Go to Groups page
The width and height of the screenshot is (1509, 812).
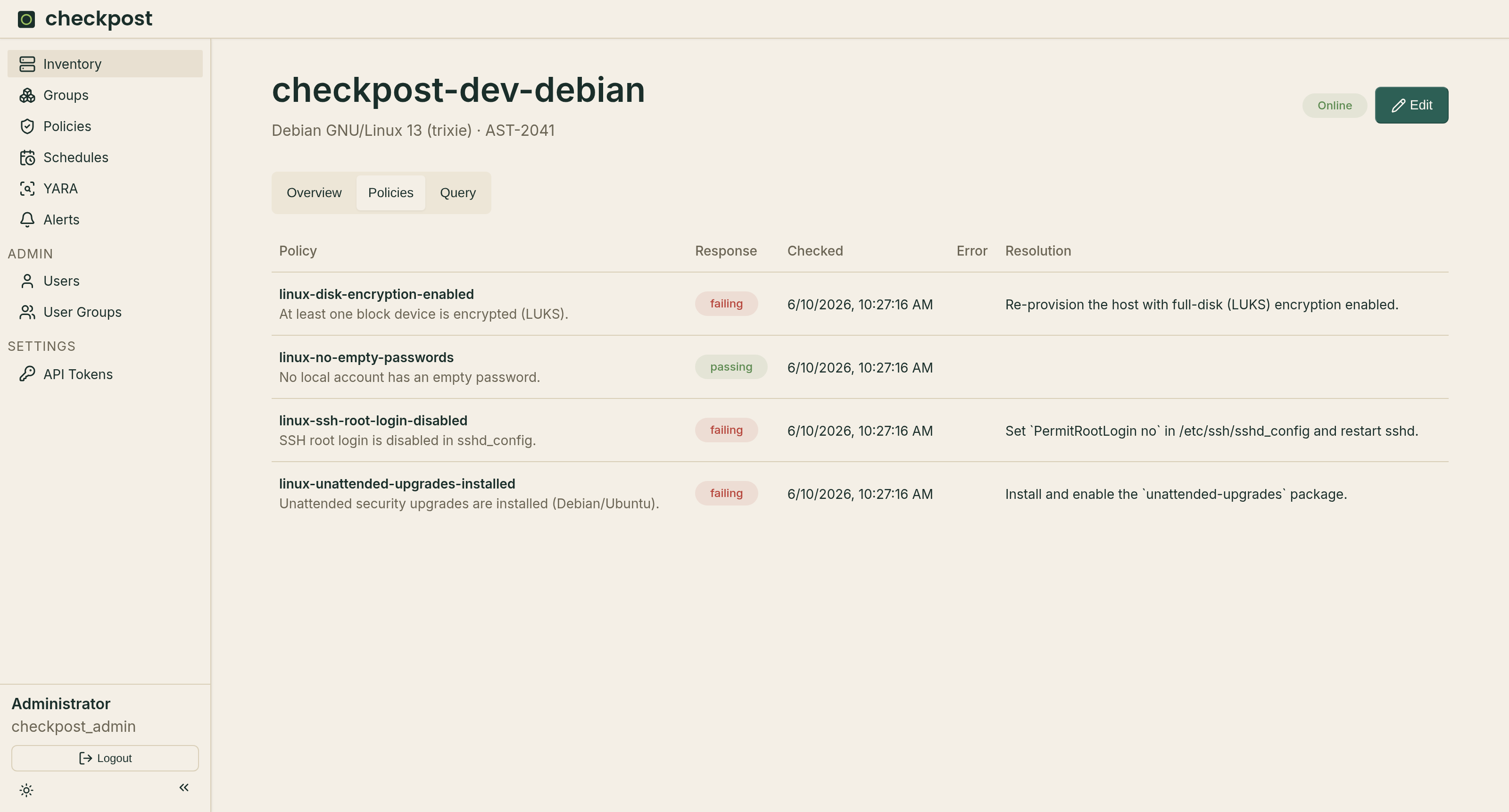coord(105,95)
